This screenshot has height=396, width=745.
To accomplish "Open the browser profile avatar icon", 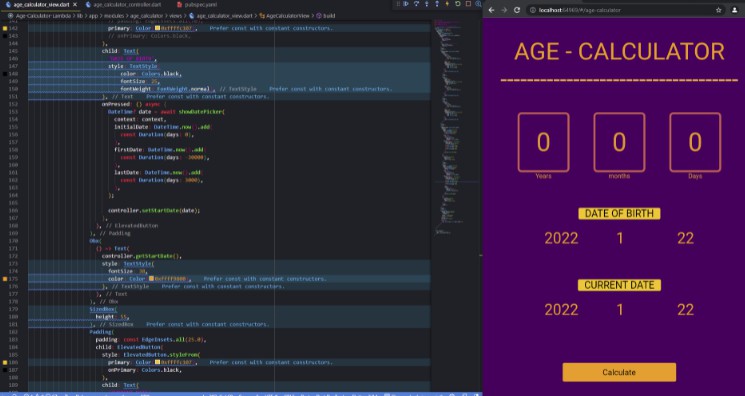I will (735, 10).
